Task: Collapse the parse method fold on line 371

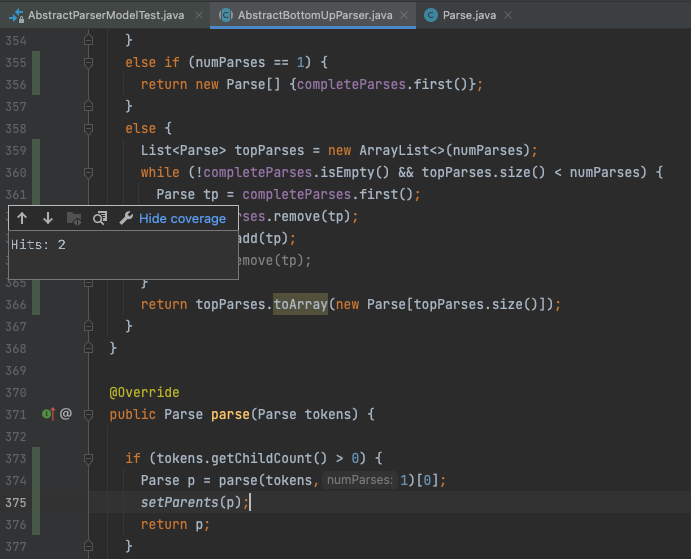Action: coord(89,414)
